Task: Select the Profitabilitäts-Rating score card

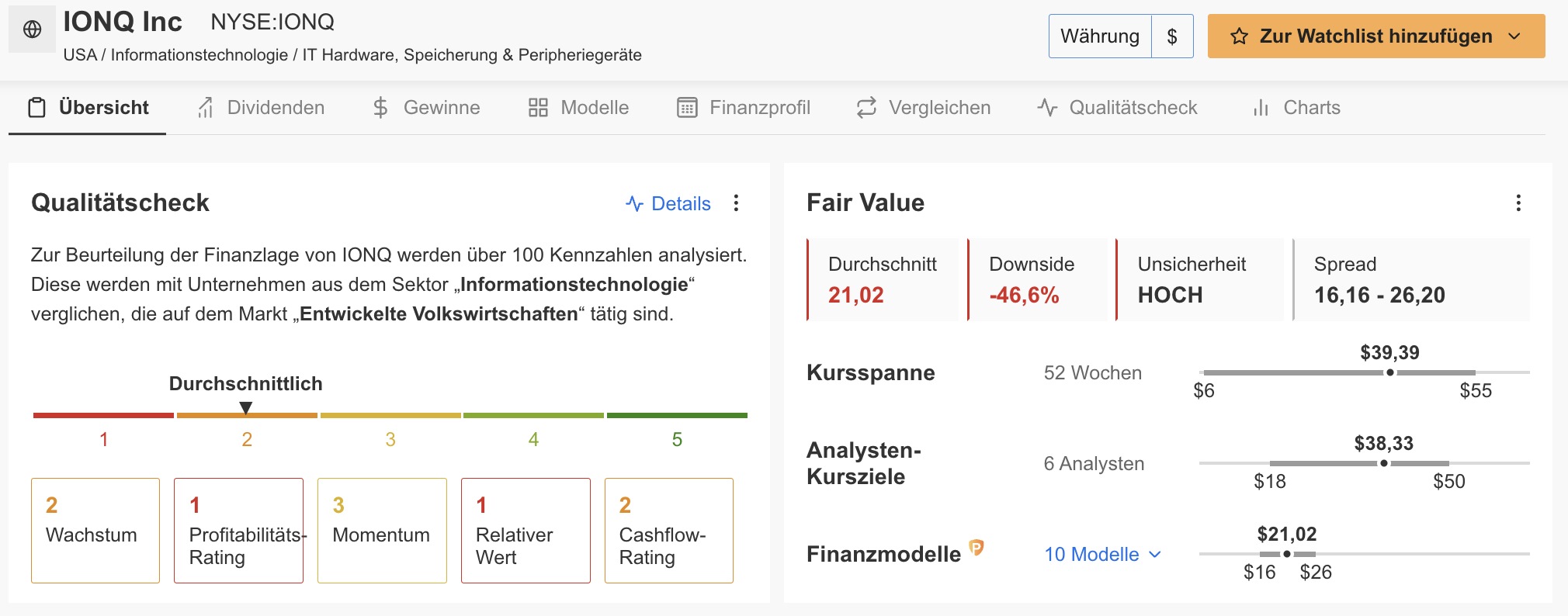Action: [x=238, y=531]
